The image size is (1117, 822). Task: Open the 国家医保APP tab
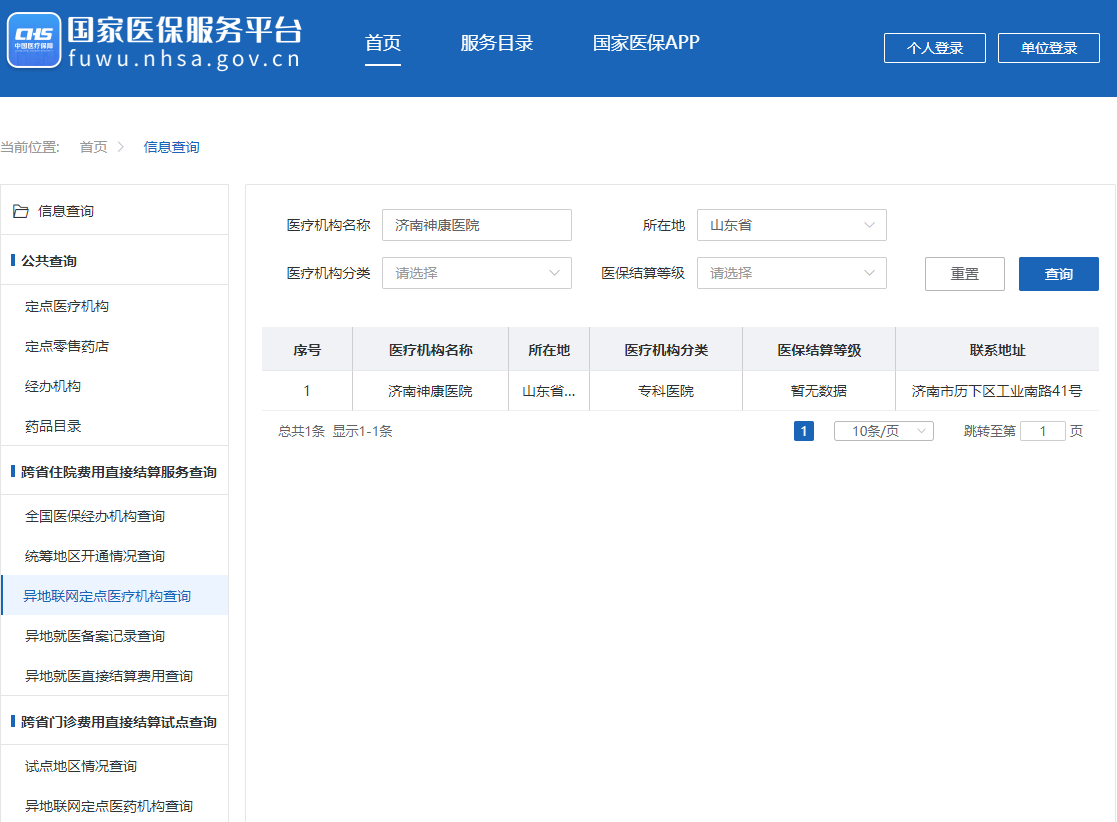click(646, 43)
